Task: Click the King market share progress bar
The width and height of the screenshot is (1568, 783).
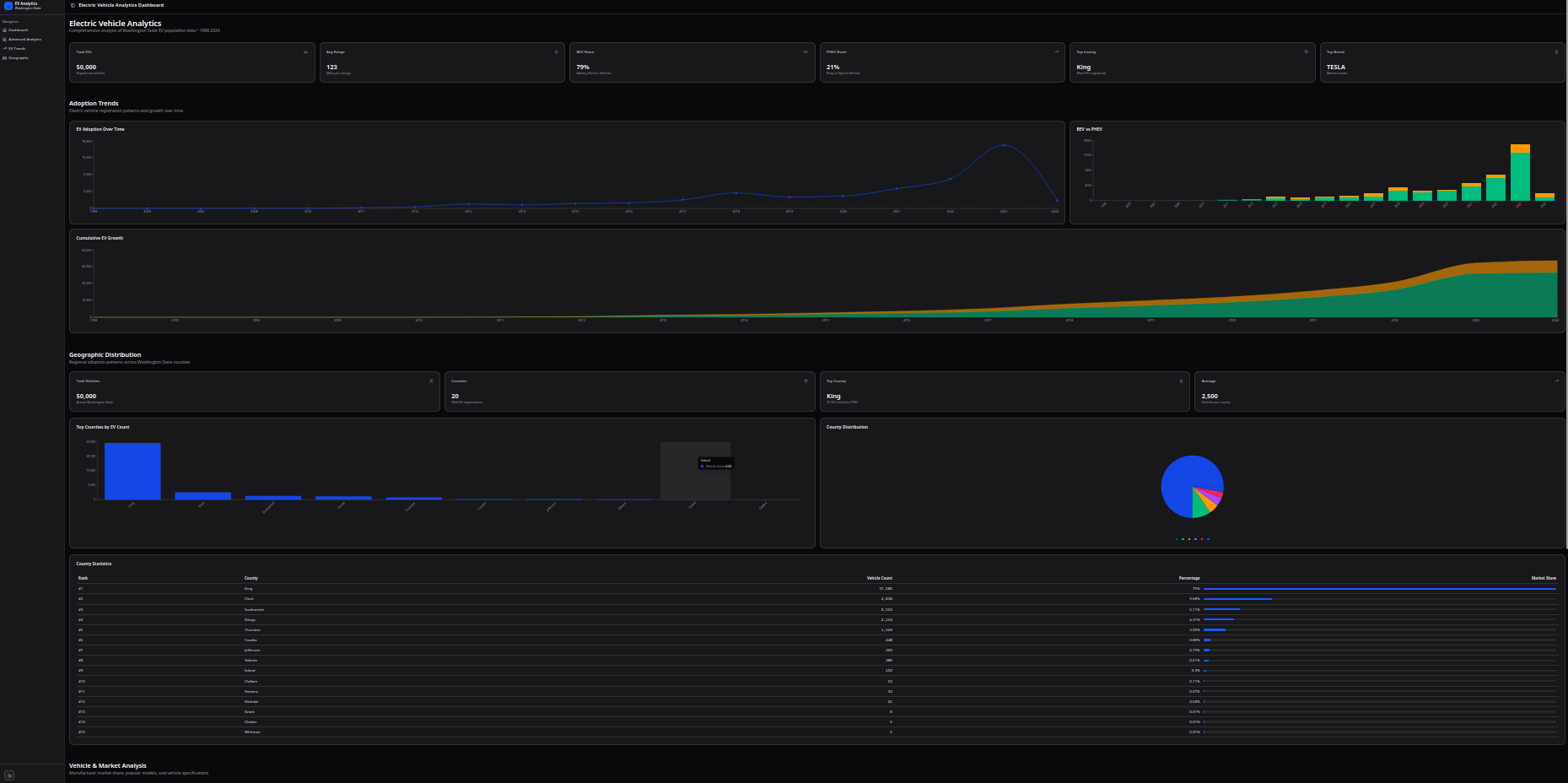Action: tap(1379, 589)
